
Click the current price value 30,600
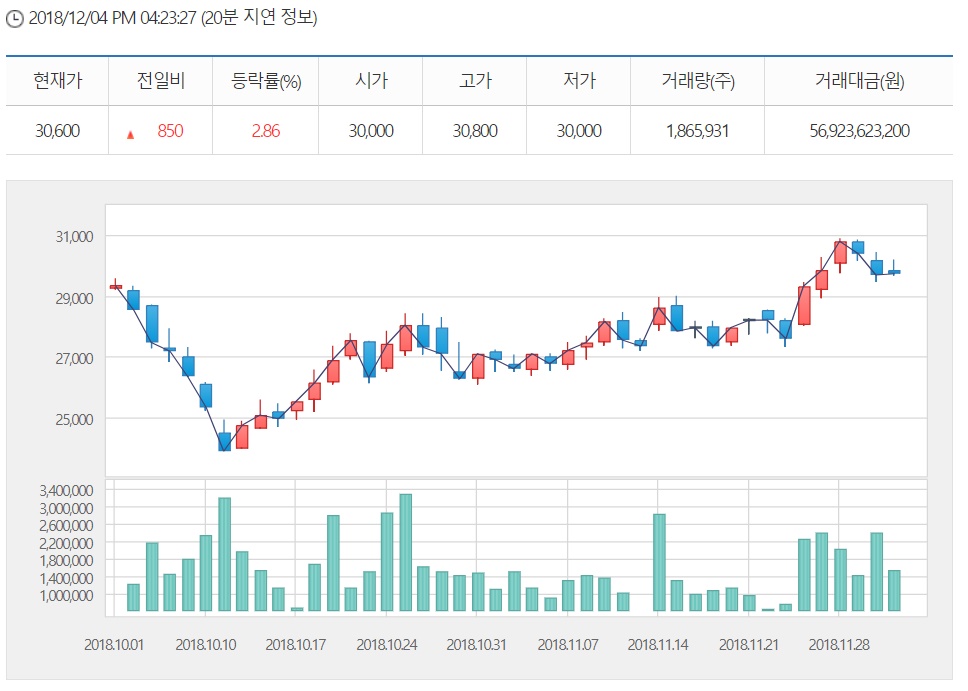(57, 131)
